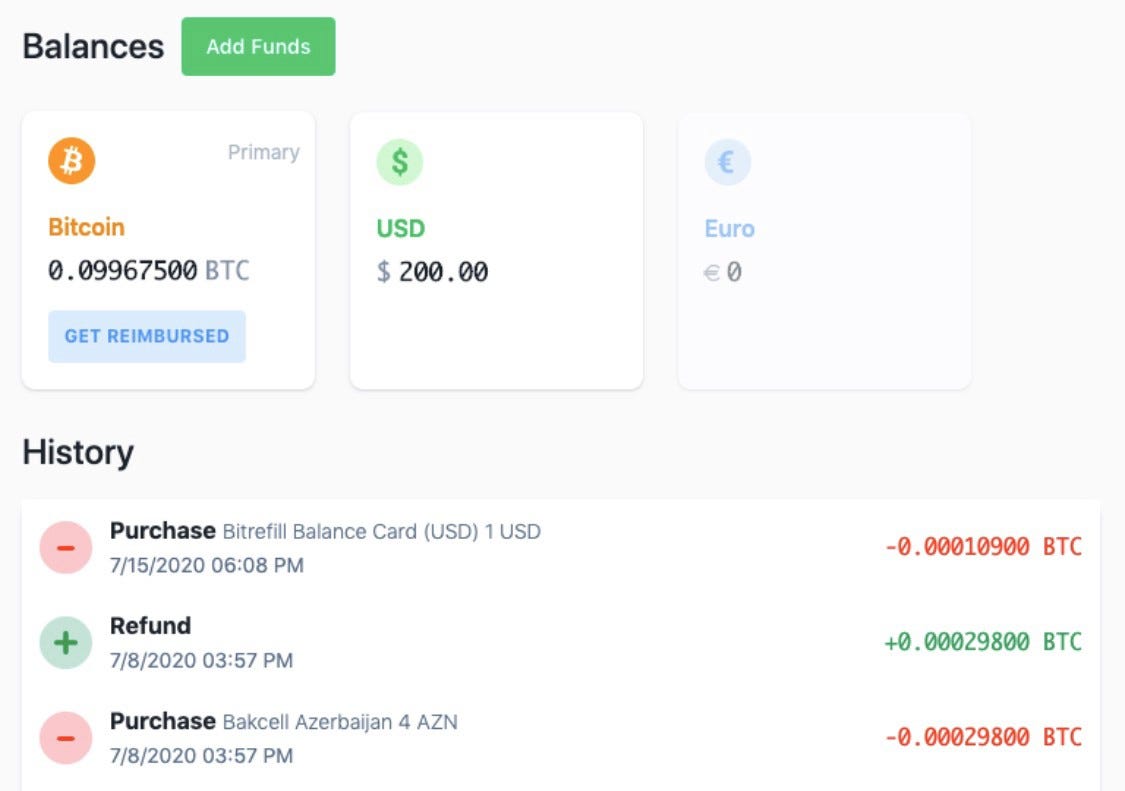Click the Add Funds button

point(258,45)
